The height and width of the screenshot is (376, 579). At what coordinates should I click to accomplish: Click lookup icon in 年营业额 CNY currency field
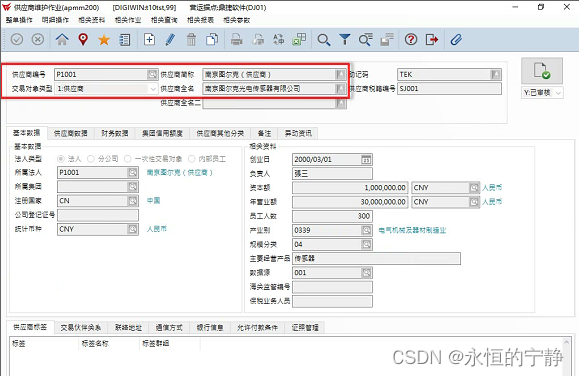pyautogui.click(x=474, y=202)
